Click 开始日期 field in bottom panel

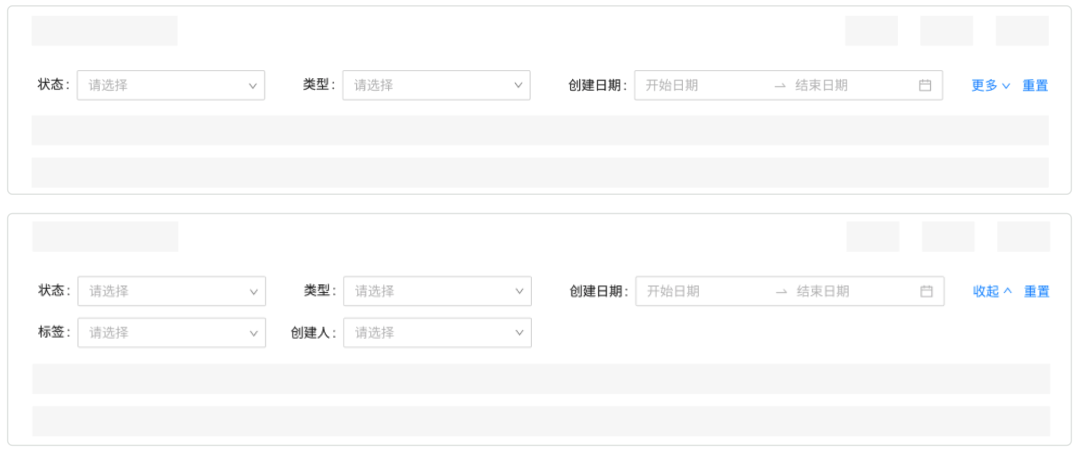(701, 291)
